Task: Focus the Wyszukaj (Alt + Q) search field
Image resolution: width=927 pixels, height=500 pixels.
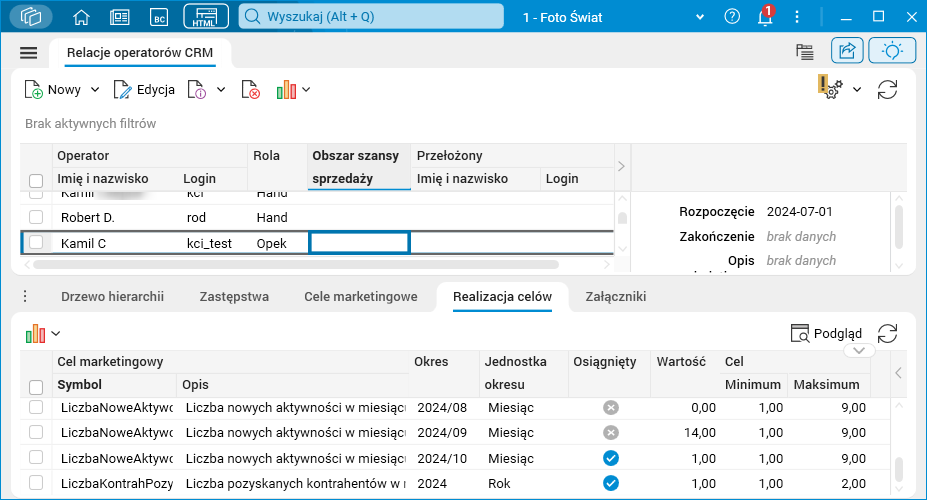Action: pyautogui.click(x=371, y=17)
